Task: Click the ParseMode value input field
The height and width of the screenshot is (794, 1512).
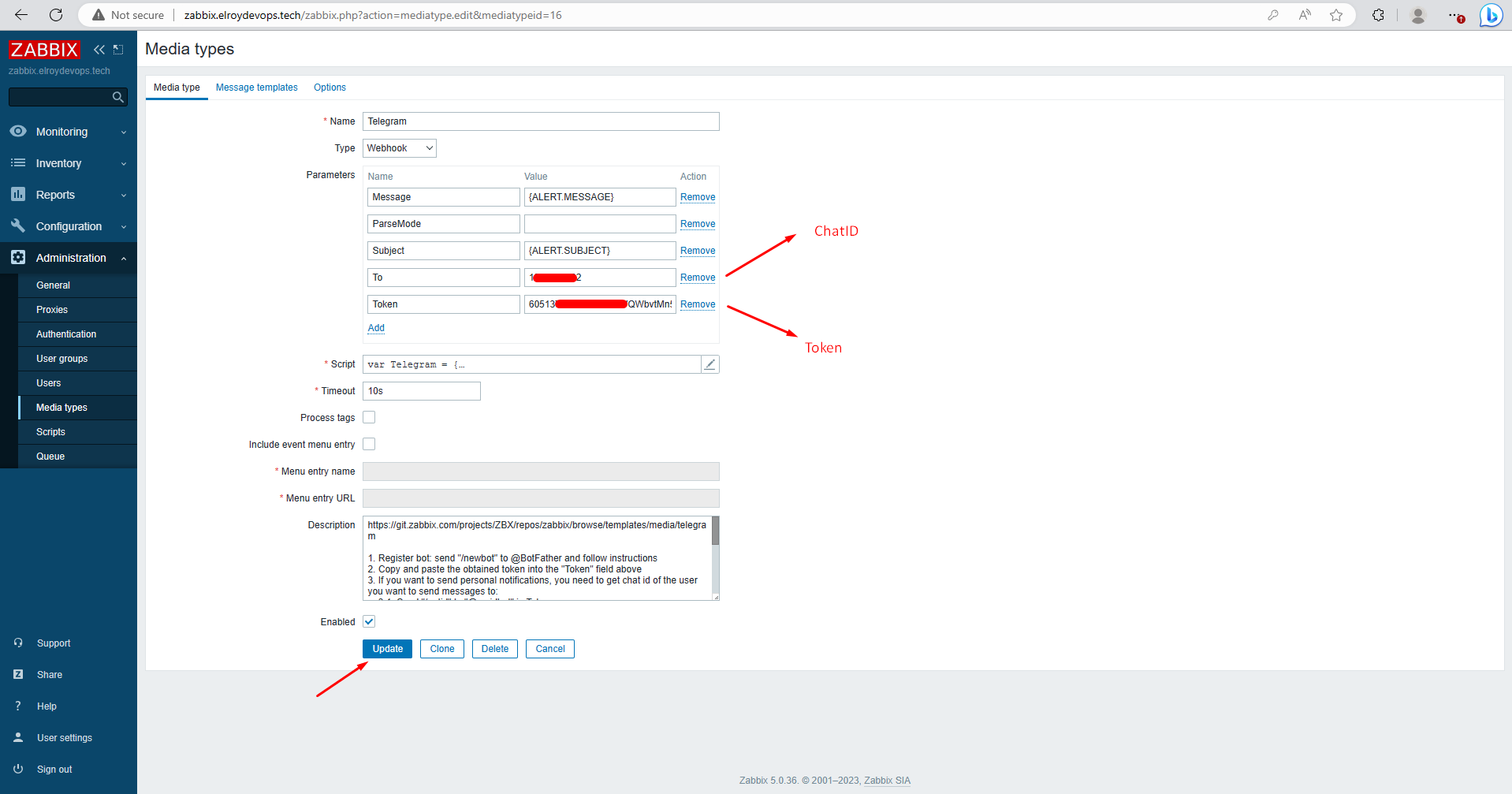Action: pos(600,224)
